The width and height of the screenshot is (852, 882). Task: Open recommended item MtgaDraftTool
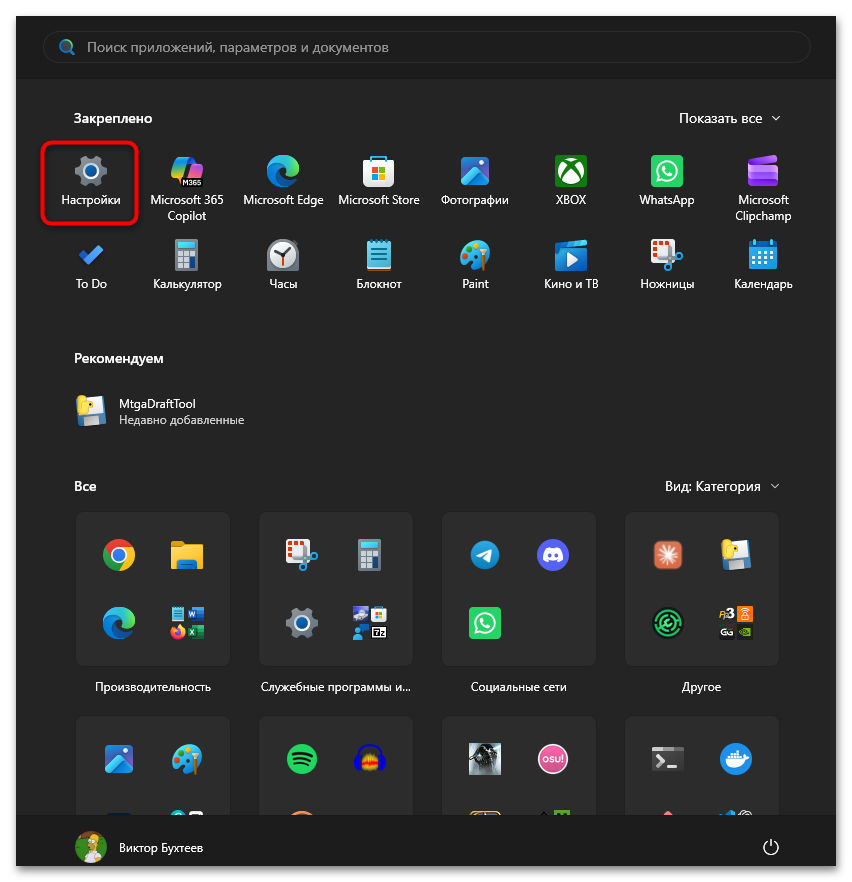pyautogui.click(x=160, y=411)
